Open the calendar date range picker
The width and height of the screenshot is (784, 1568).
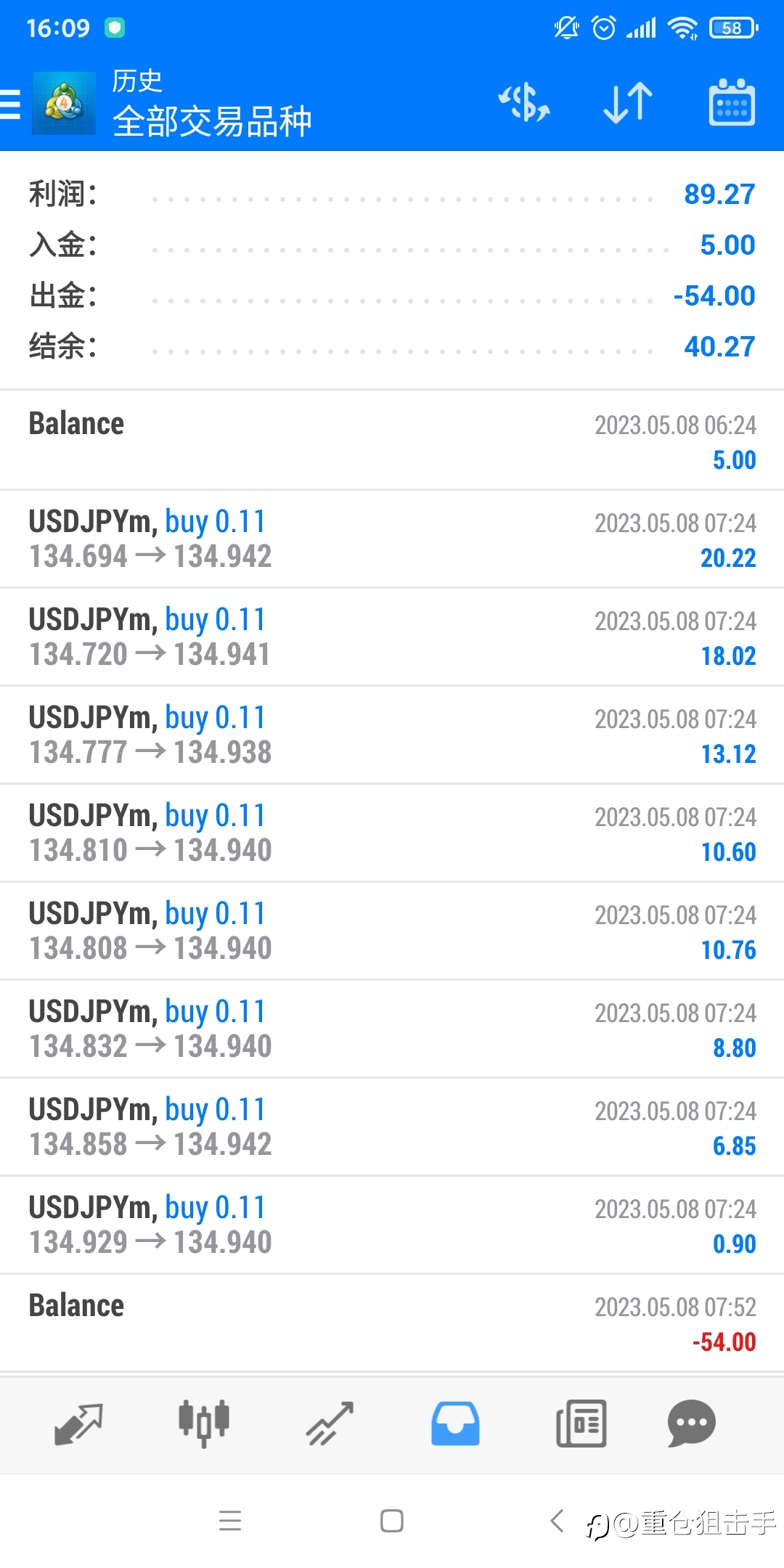pyautogui.click(x=732, y=102)
